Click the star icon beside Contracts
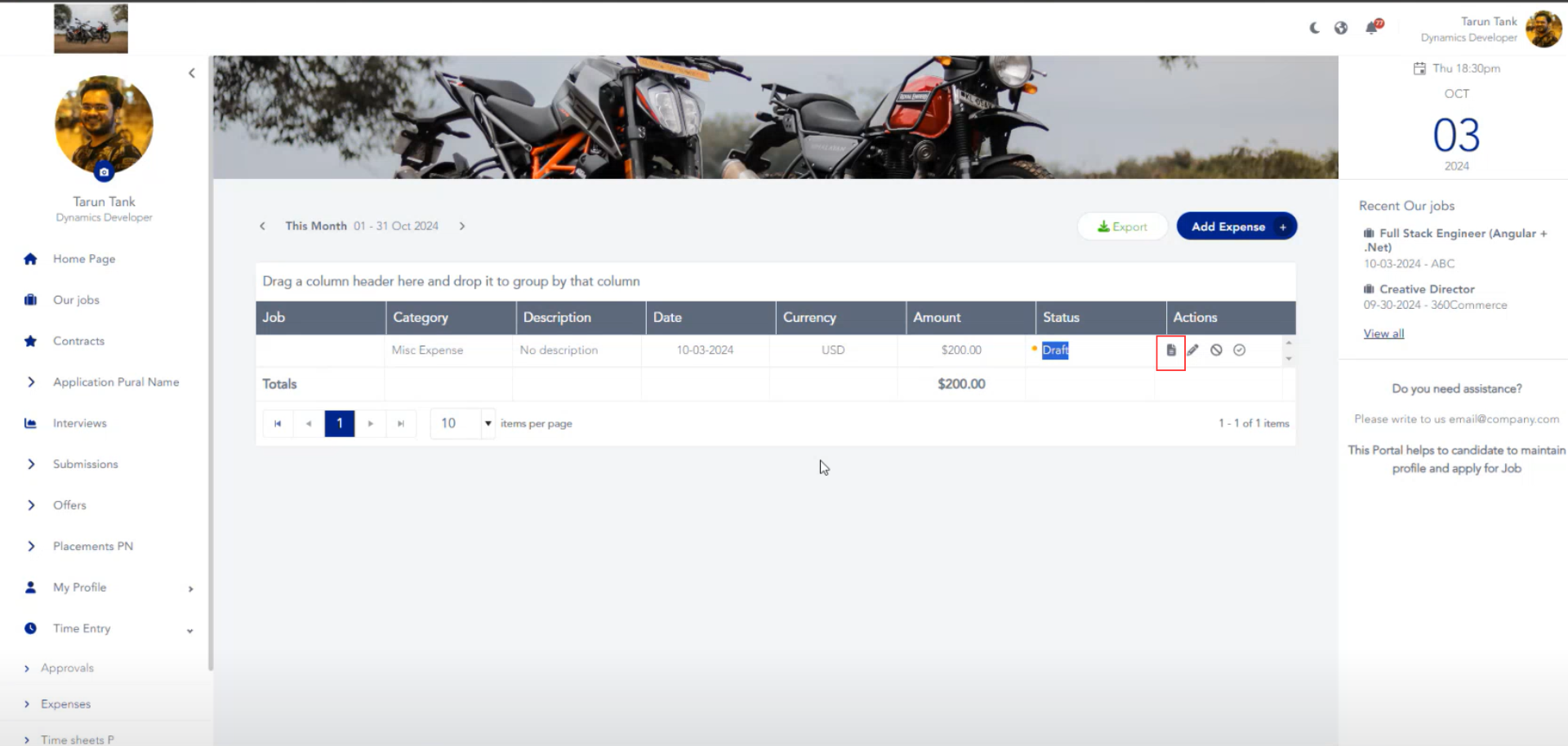This screenshot has width=1568, height=746. [x=30, y=341]
